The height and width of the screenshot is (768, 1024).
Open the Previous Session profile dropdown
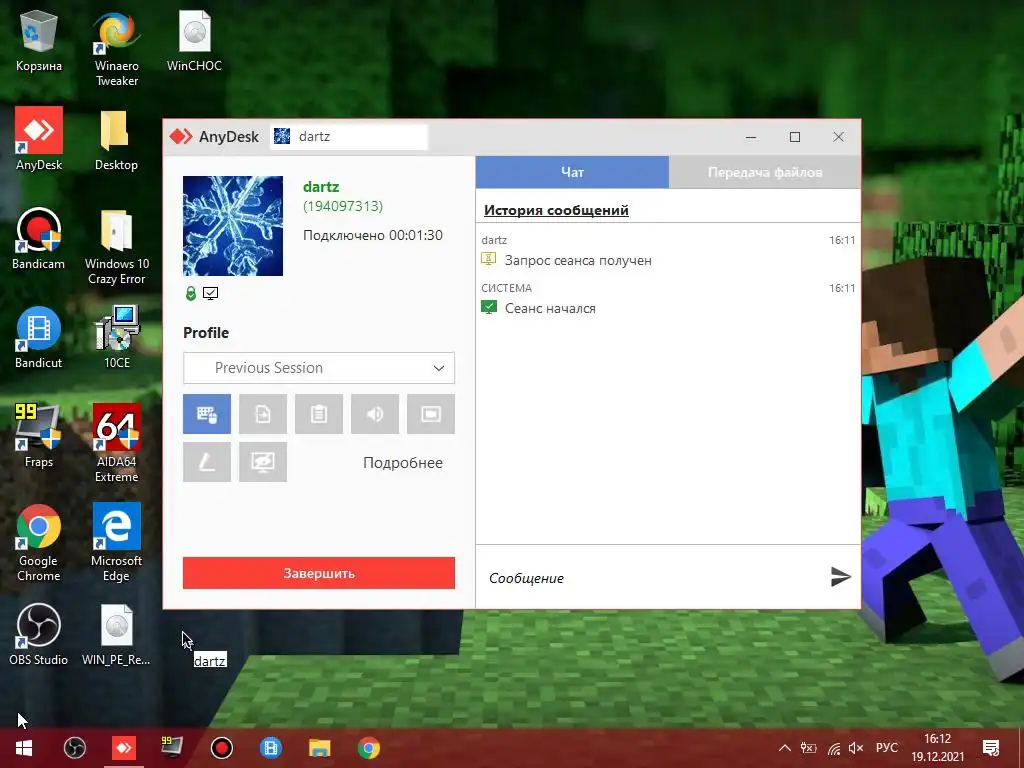319,368
